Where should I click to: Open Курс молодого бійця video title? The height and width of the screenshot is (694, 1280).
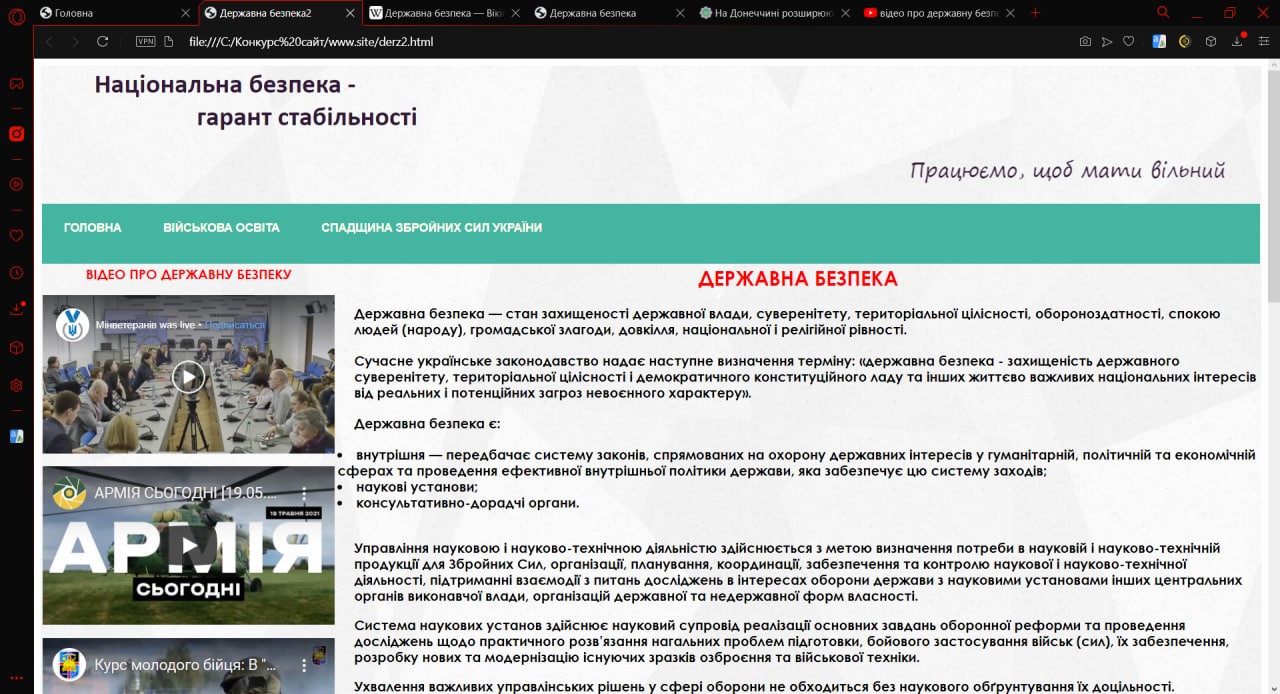click(185, 664)
